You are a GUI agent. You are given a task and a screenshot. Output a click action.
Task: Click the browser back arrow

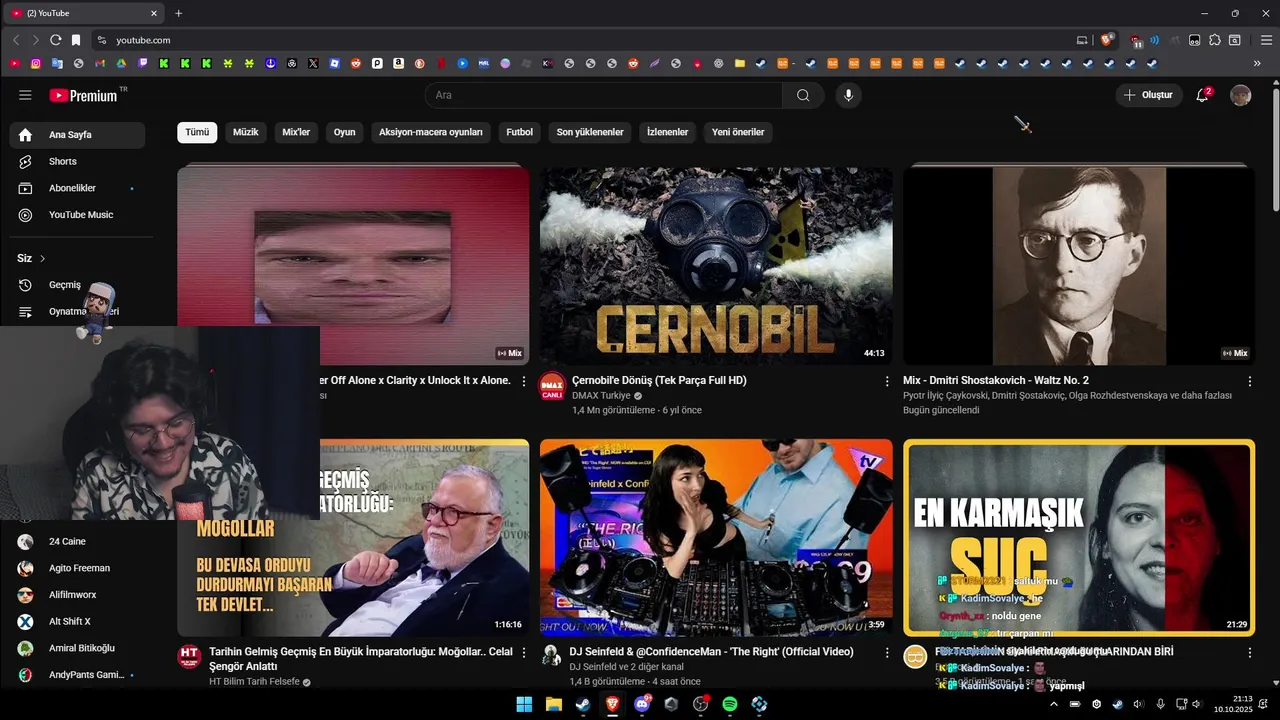[x=16, y=40]
